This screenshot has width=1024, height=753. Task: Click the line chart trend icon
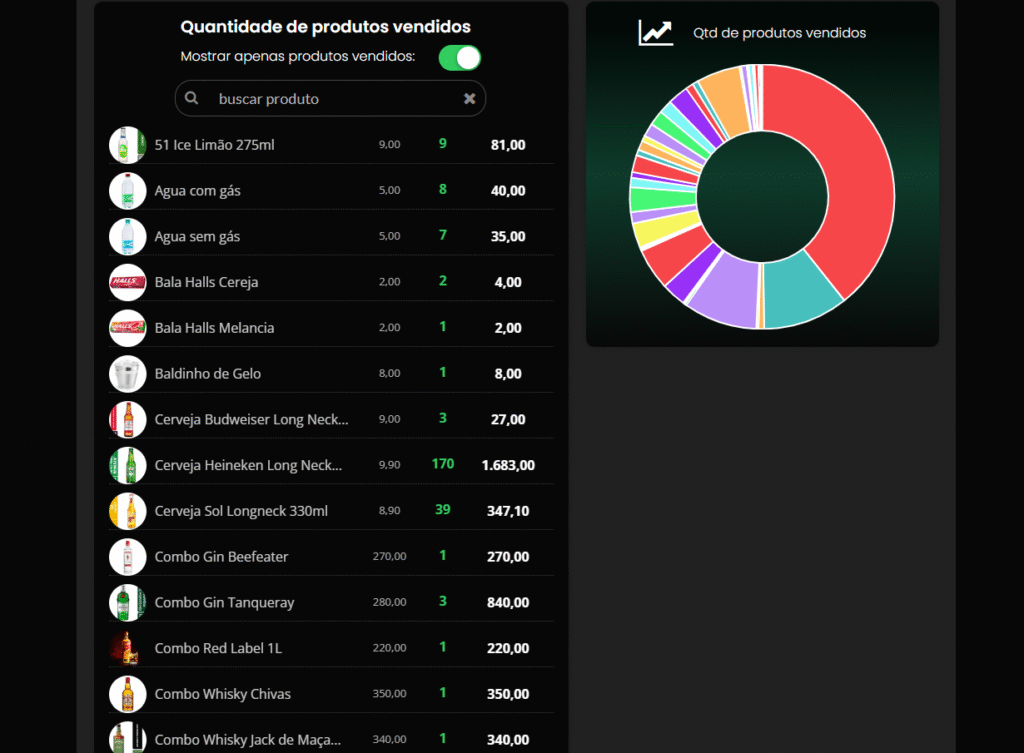(656, 33)
